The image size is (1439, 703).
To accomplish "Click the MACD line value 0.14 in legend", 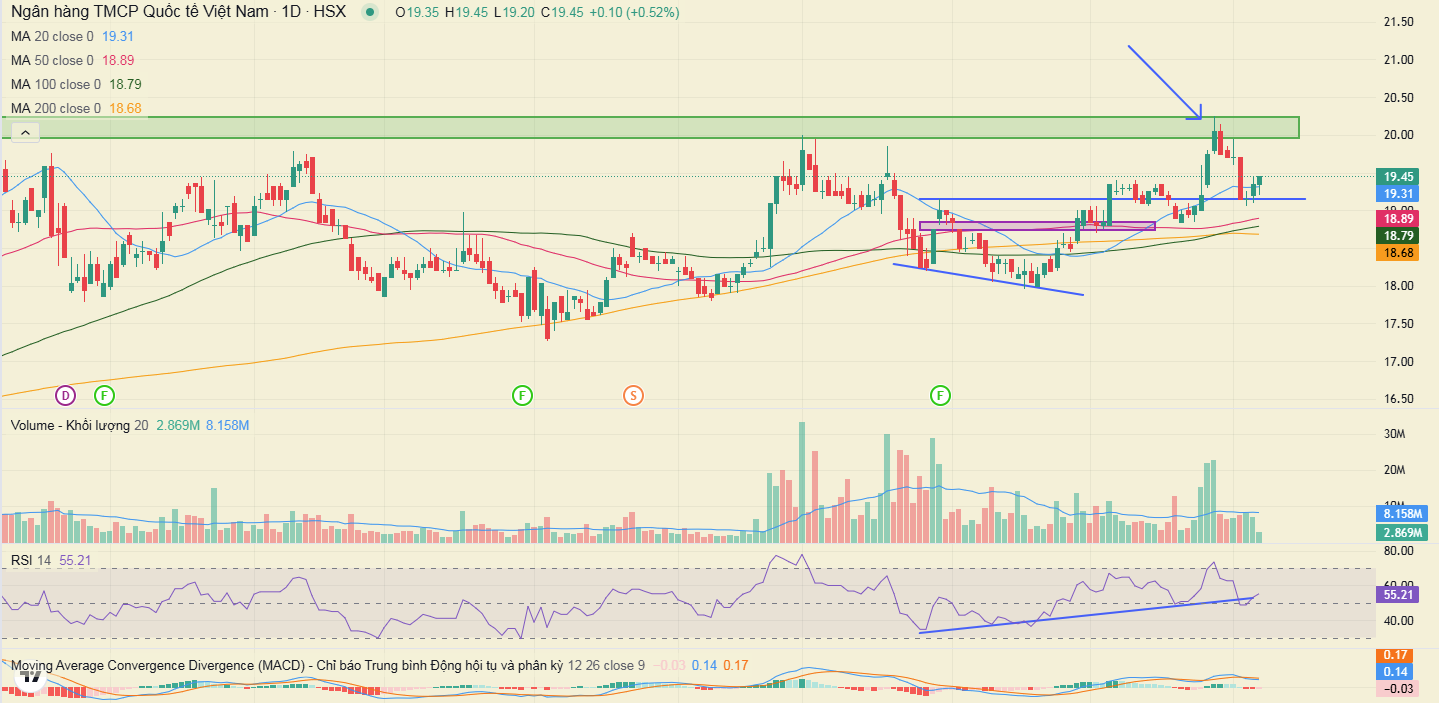I will tap(704, 665).
